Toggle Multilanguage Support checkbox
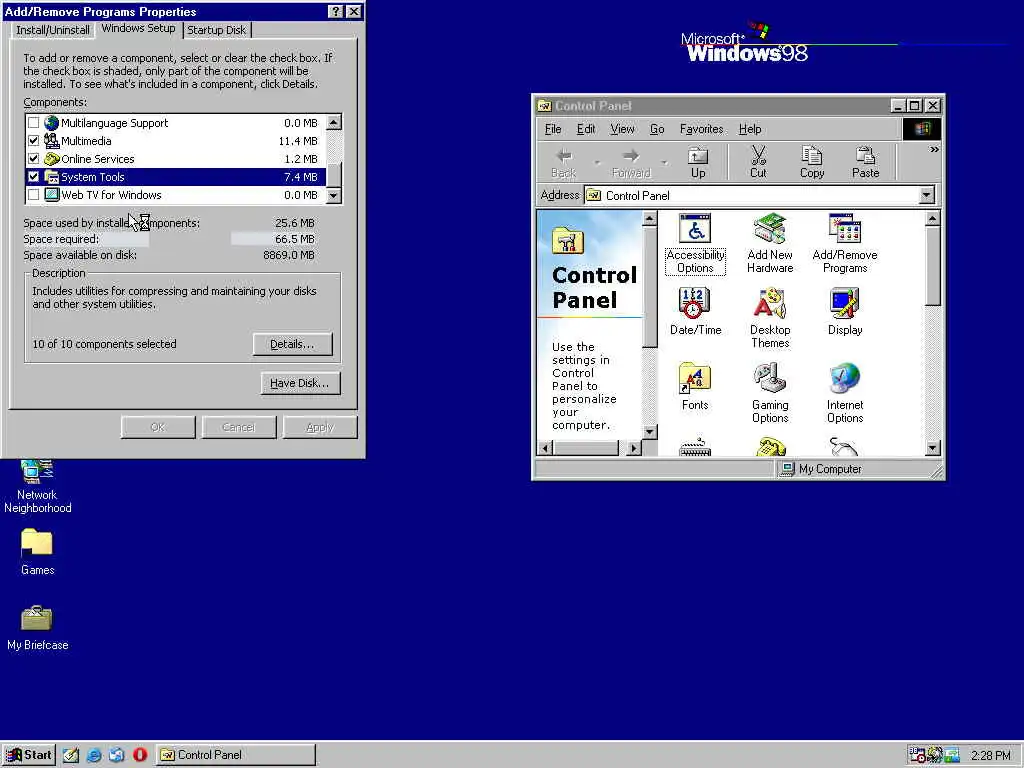Image resolution: width=1024 pixels, height=768 pixels. pos(33,123)
